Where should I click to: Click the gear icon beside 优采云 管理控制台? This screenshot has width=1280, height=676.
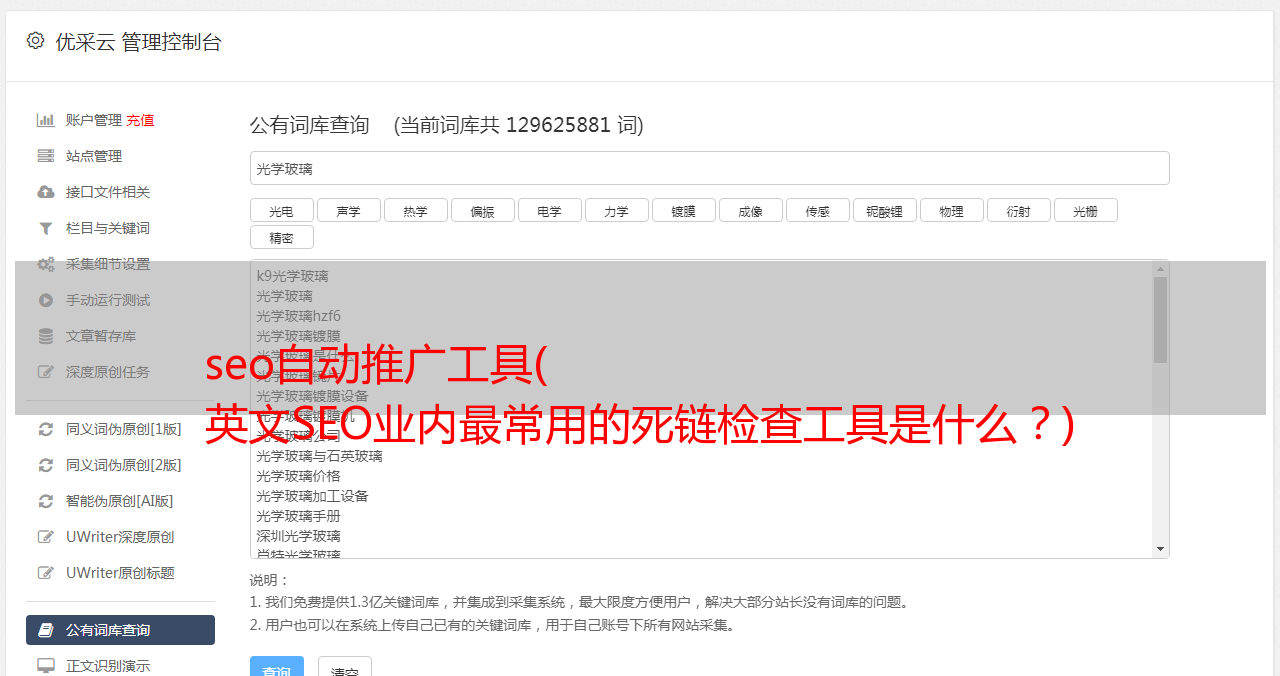click(35, 41)
